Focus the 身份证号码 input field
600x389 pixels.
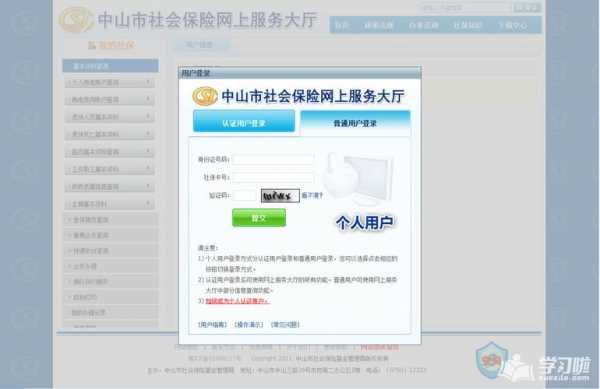point(272,159)
